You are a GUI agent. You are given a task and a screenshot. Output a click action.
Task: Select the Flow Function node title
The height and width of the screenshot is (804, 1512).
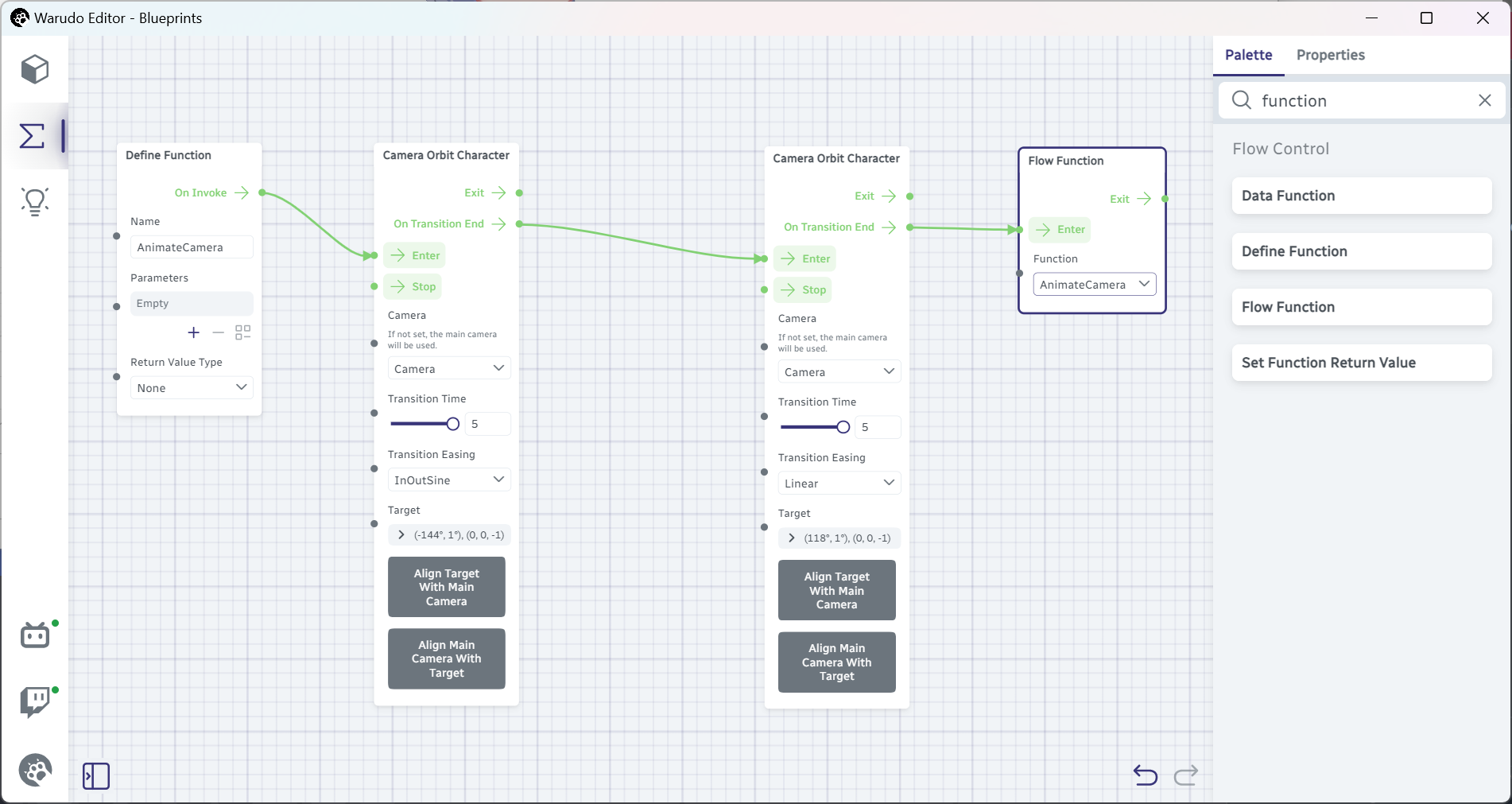point(1066,161)
